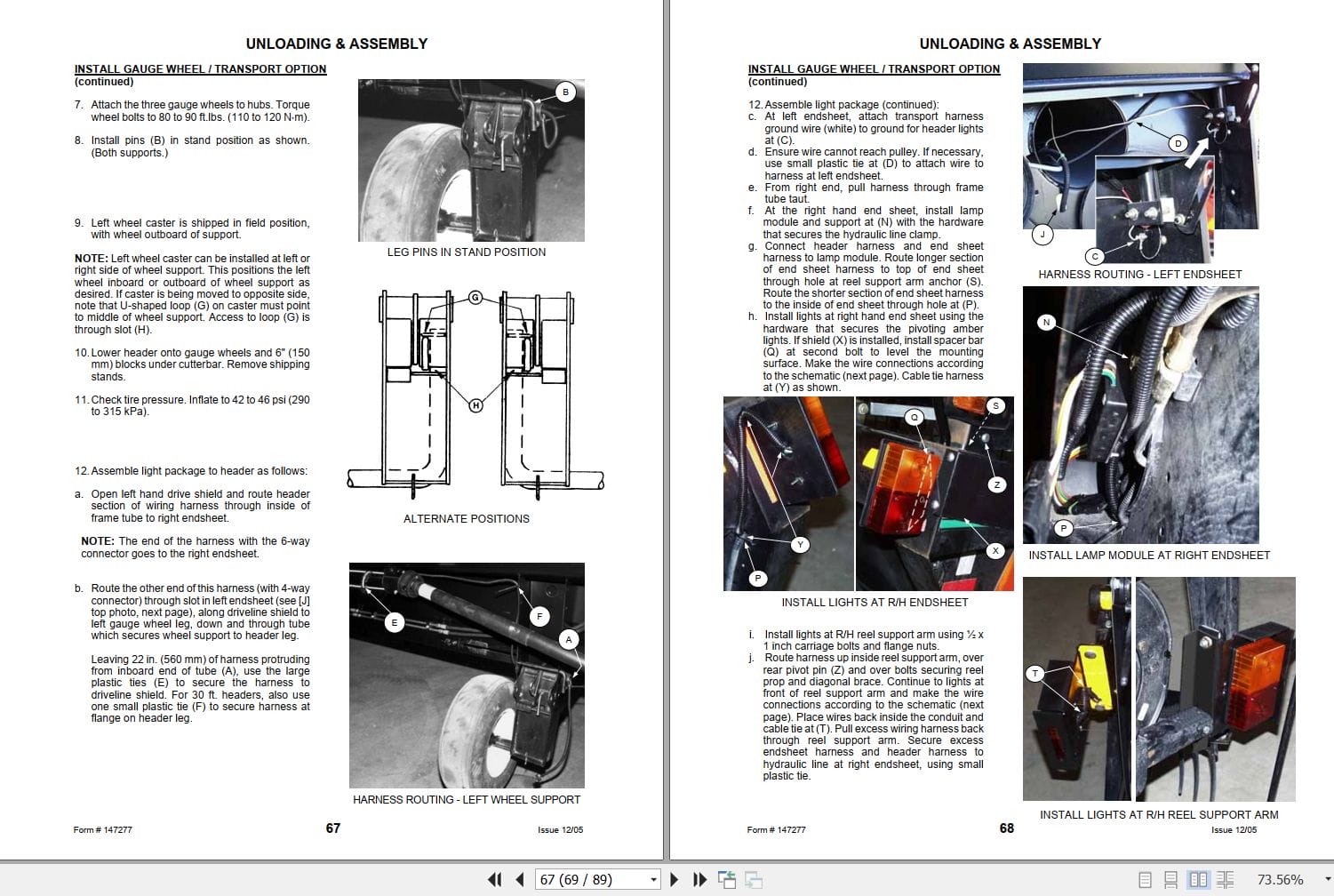The height and width of the screenshot is (896, 1334).
Task: Go to the next page
Action: (674, 880)
